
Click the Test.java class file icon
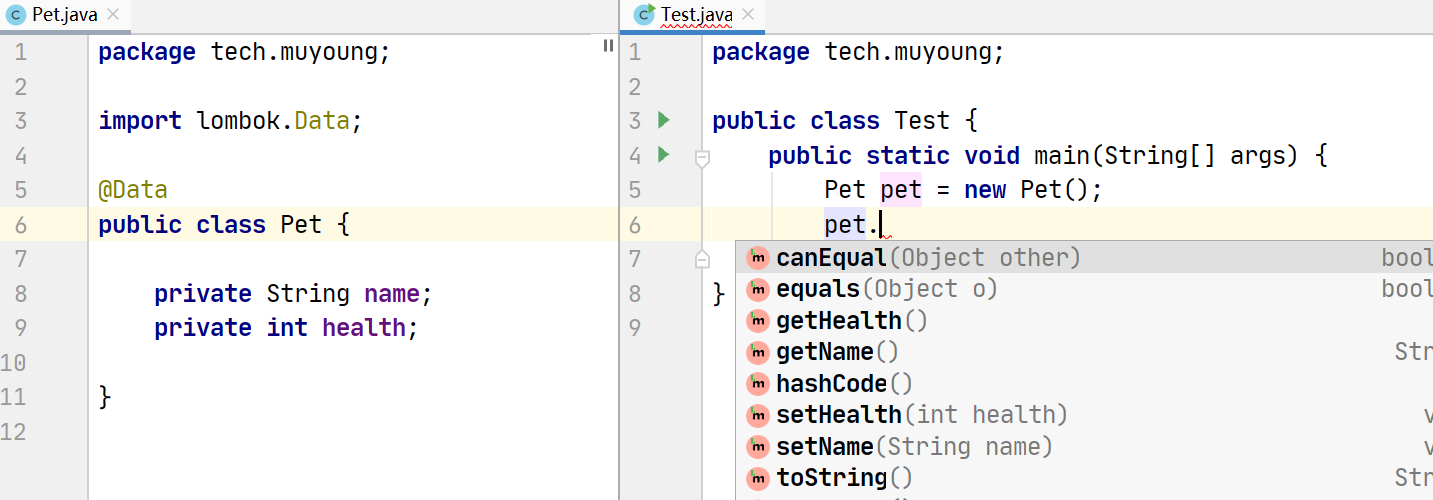click(x=645, y=15)
